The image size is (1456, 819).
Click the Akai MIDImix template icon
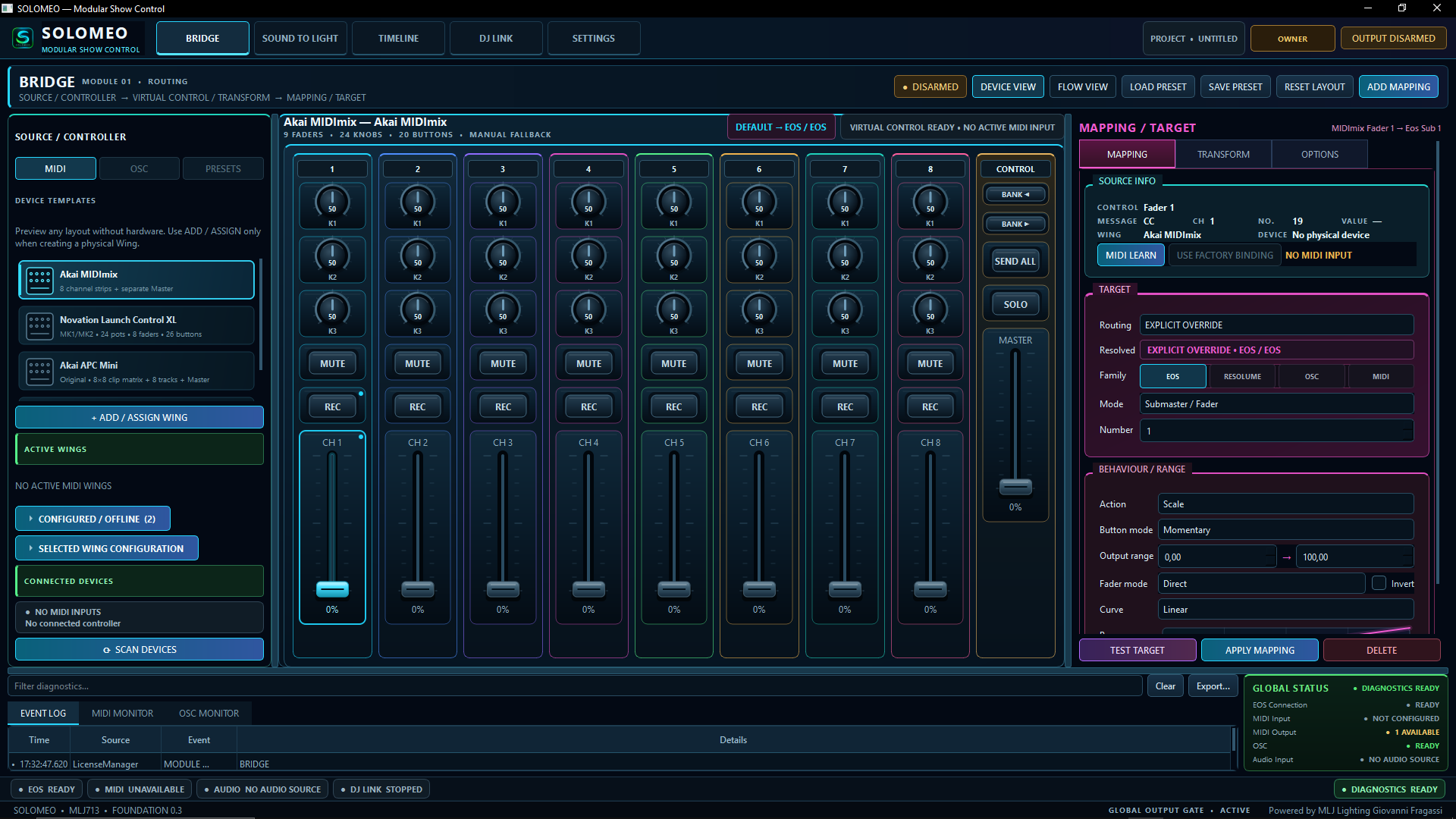tap(39, 281)
